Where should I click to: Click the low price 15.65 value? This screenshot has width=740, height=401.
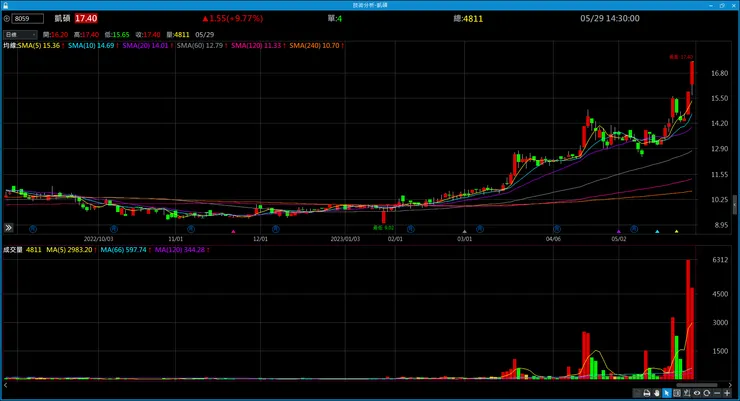tap(121, 35)
